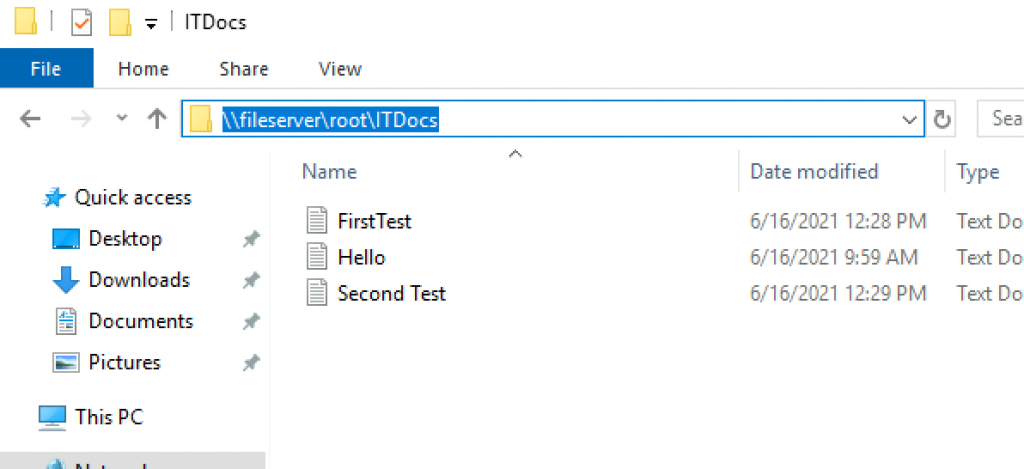Image resolution: width=1024 pixels, height=469 pixels.
Task: Go up one folder level arrow
Action: [x=157, y=119]
